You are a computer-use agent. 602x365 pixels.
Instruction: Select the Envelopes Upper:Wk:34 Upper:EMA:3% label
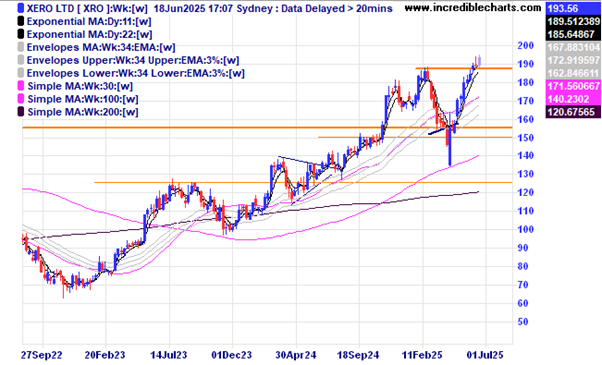(133, 61)
